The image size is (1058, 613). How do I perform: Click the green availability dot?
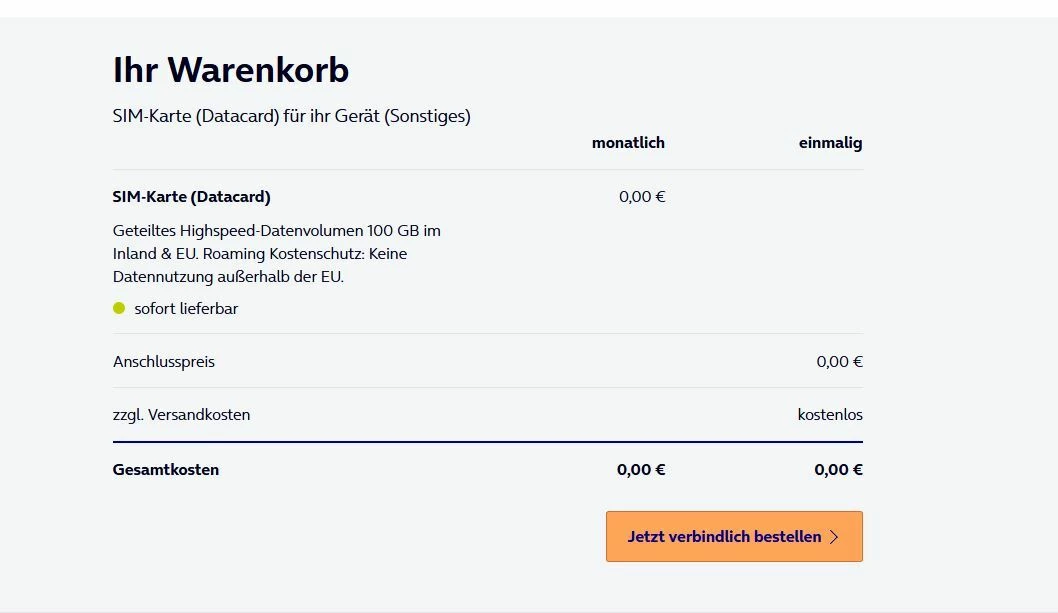119,308
